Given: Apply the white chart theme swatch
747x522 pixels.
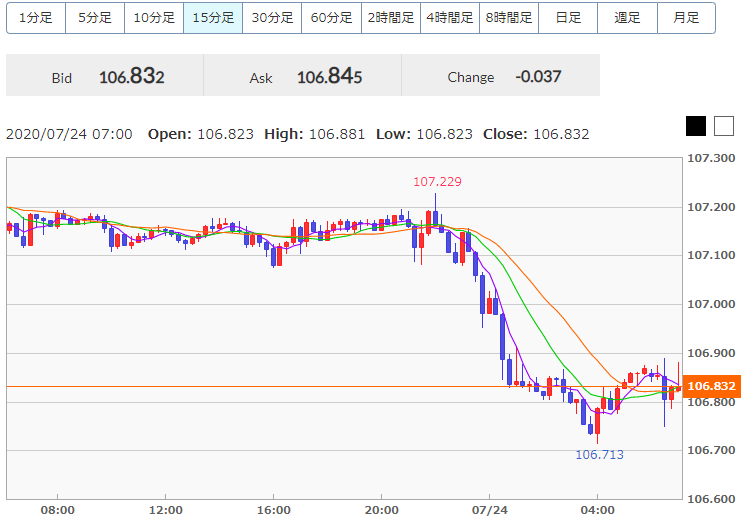Looking at the screenshot, I should point(724,126).
